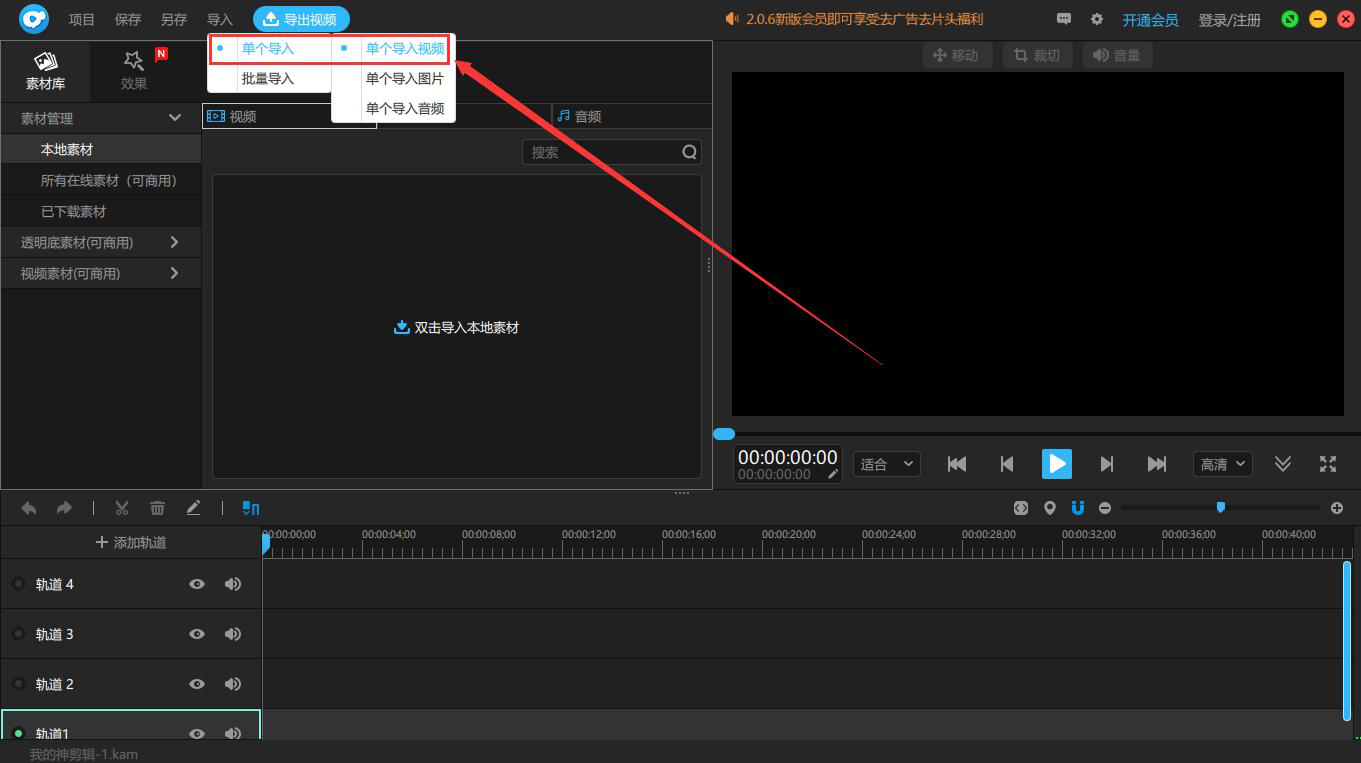Open the 导入 import menu
Viewport: 1361px width, 763px height.
pos(220,19)
